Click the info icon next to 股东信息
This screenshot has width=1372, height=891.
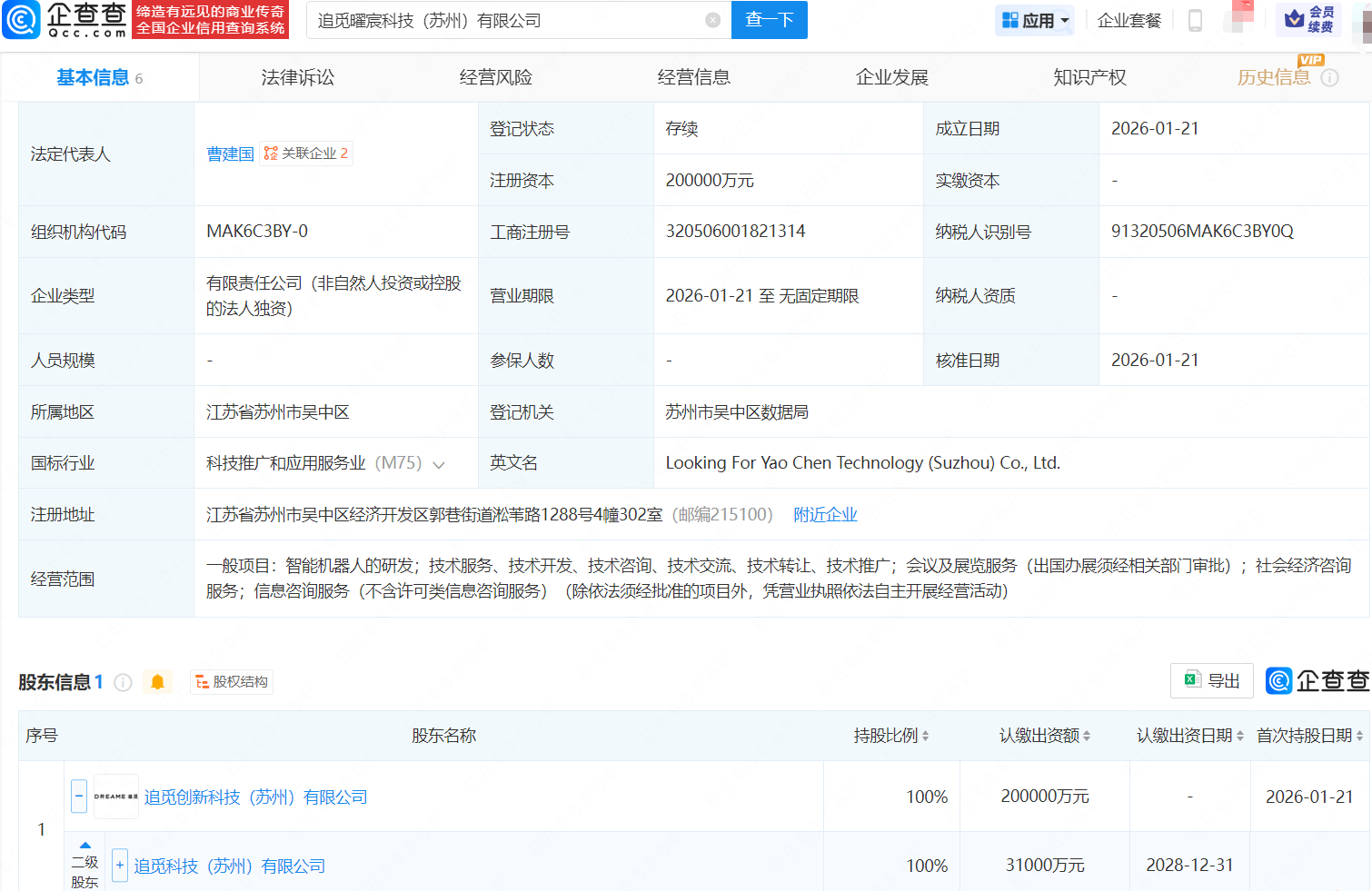124,682
